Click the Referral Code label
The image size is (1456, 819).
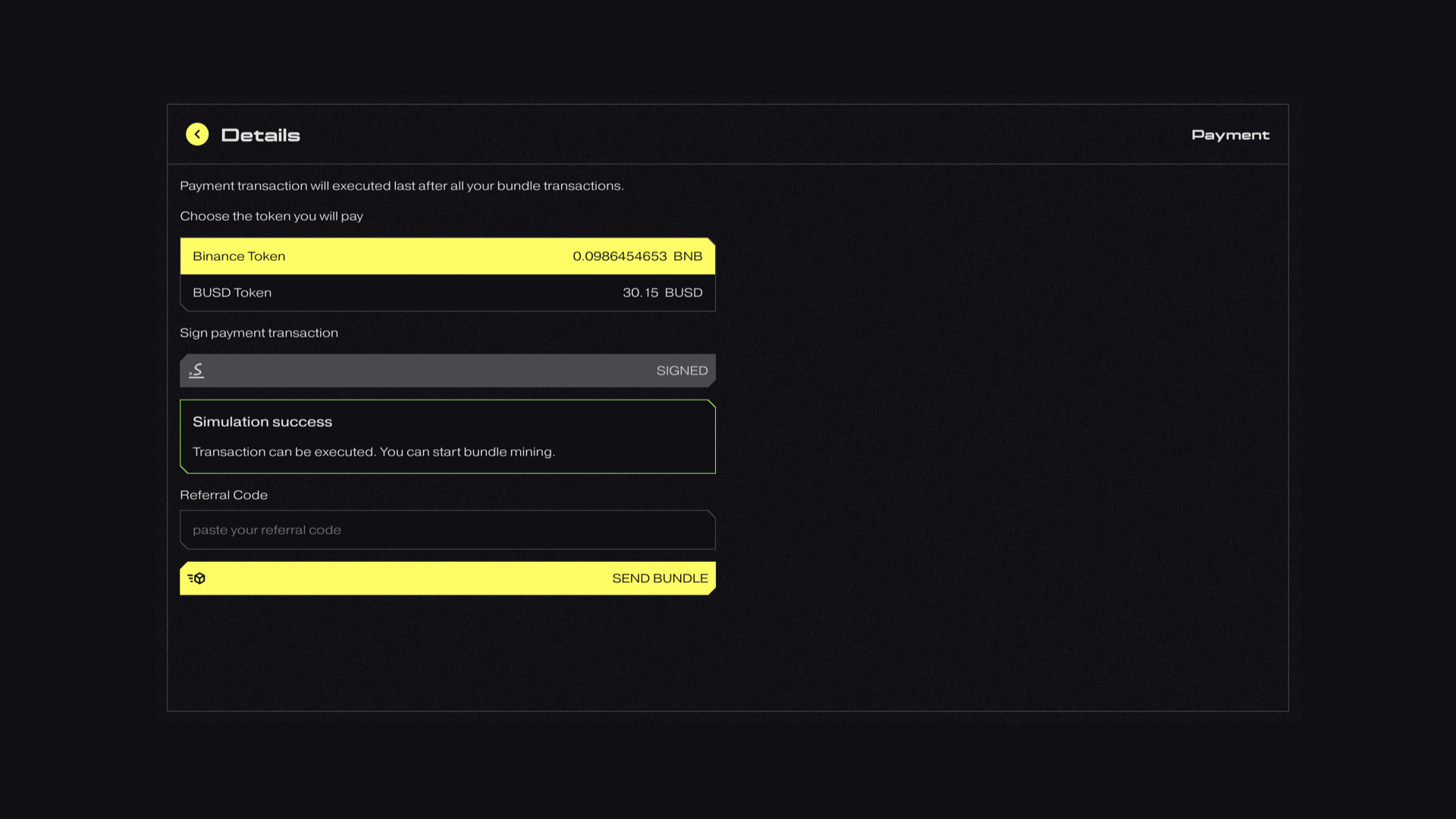tap(224, 495)
